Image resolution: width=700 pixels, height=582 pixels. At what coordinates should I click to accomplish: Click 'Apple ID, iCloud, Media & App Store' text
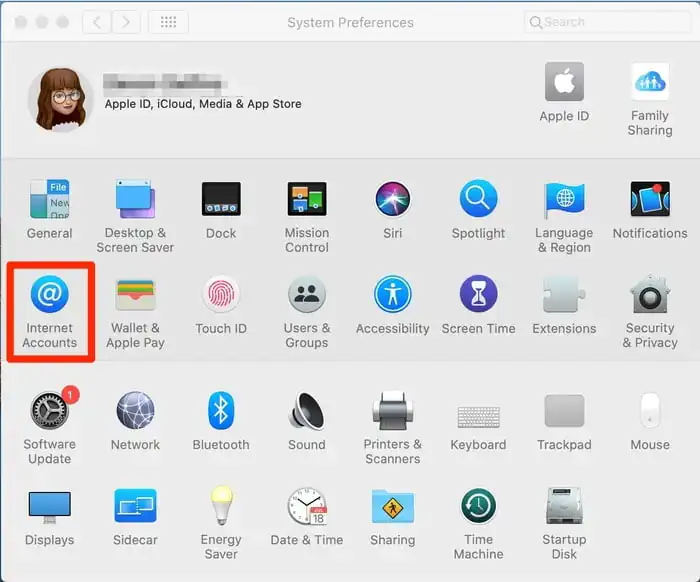pos(203,104)
